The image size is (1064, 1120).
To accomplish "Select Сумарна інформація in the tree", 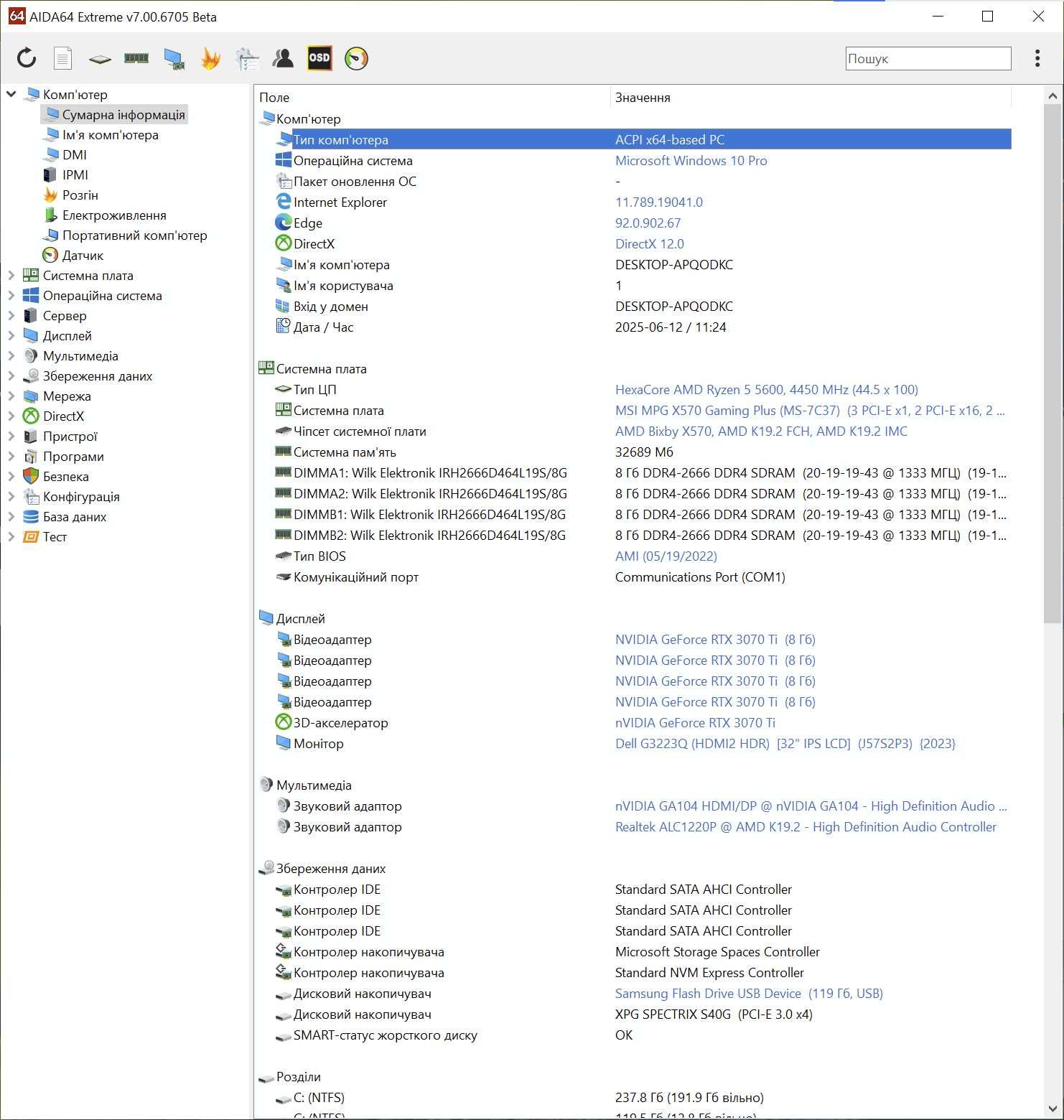I will [123, 114].
